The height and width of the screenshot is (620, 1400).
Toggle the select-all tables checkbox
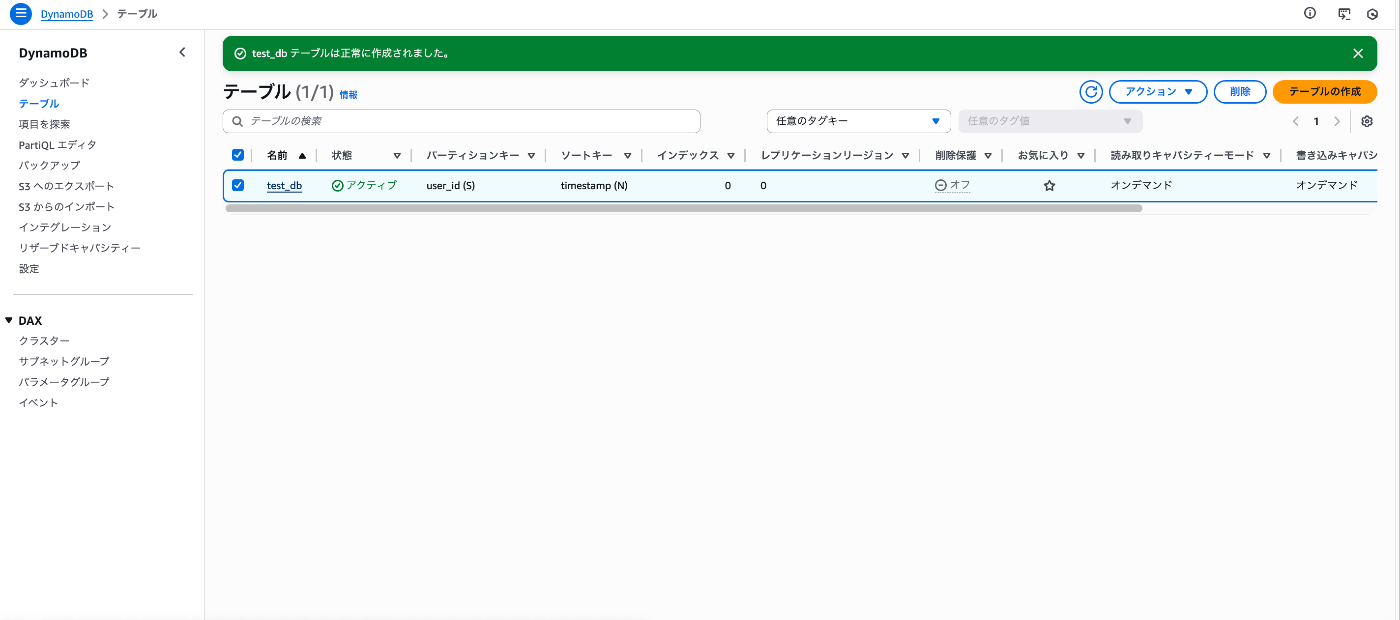click(238, 155)
